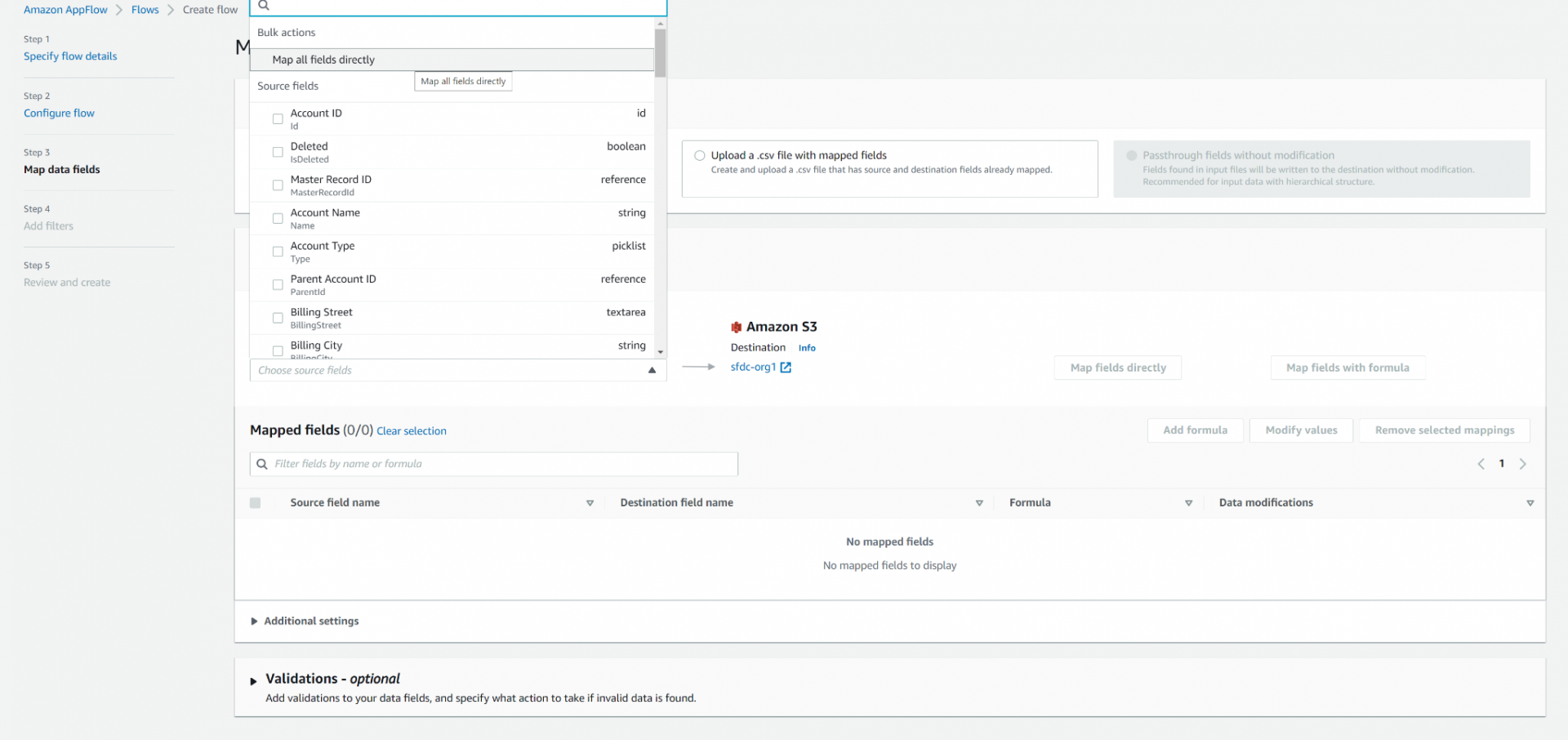Open sfdc-org1 via external link icon
1568x740 pixels.
click(785, 367)
